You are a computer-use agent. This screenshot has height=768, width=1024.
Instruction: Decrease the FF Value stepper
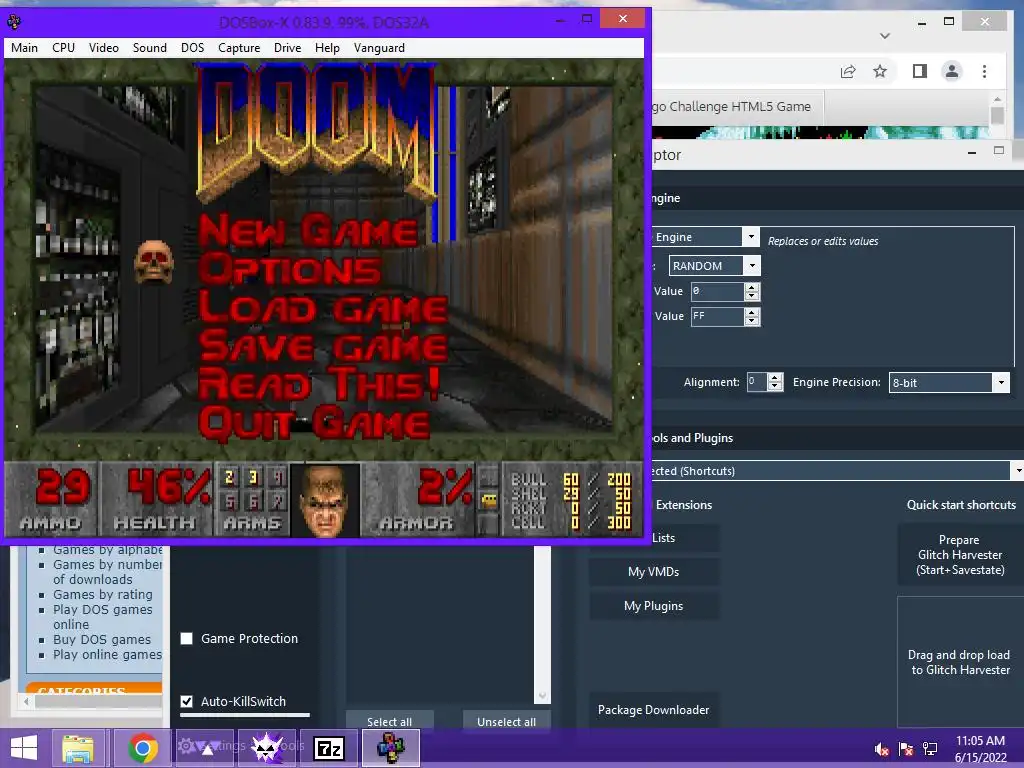(x=752, y=321)
